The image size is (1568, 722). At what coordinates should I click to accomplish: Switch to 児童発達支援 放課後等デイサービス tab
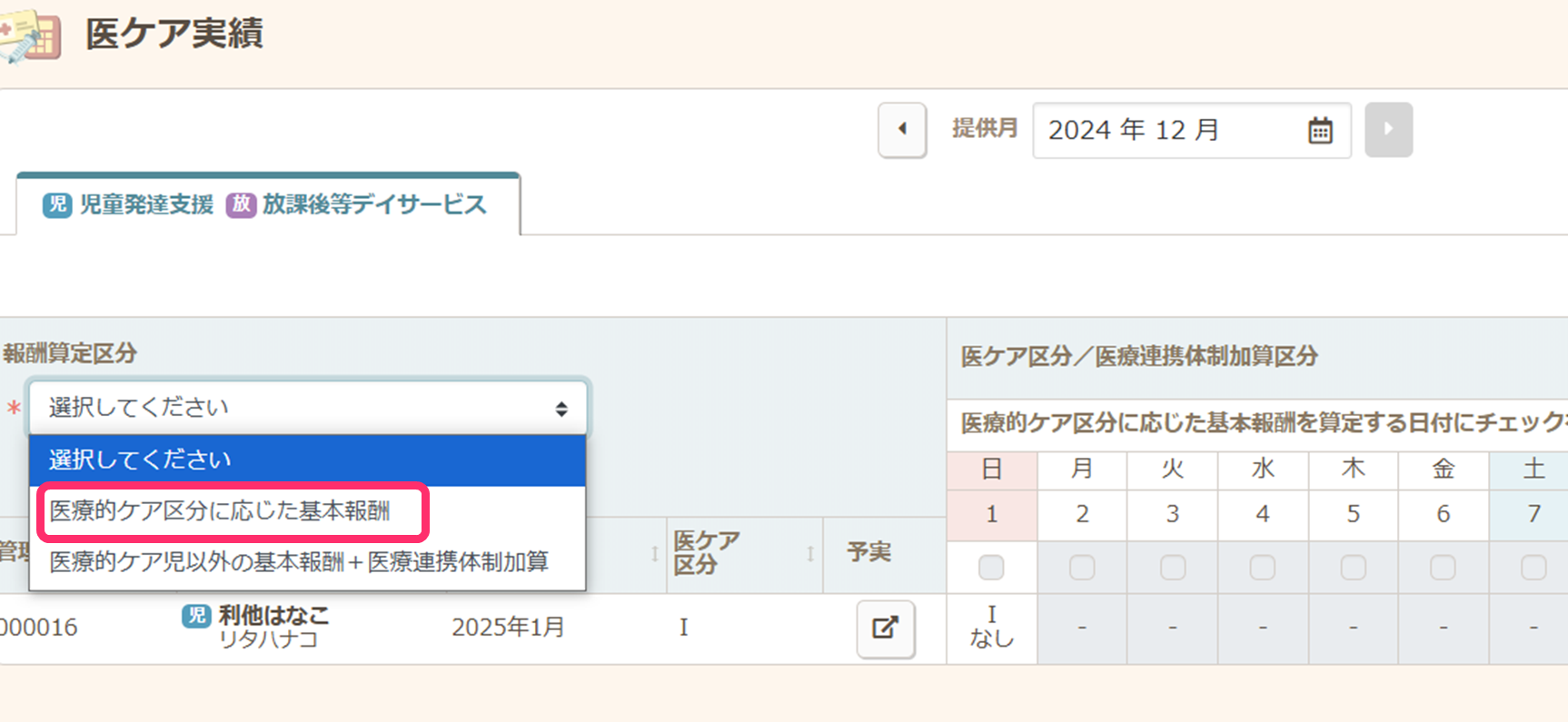click(266, 204)
